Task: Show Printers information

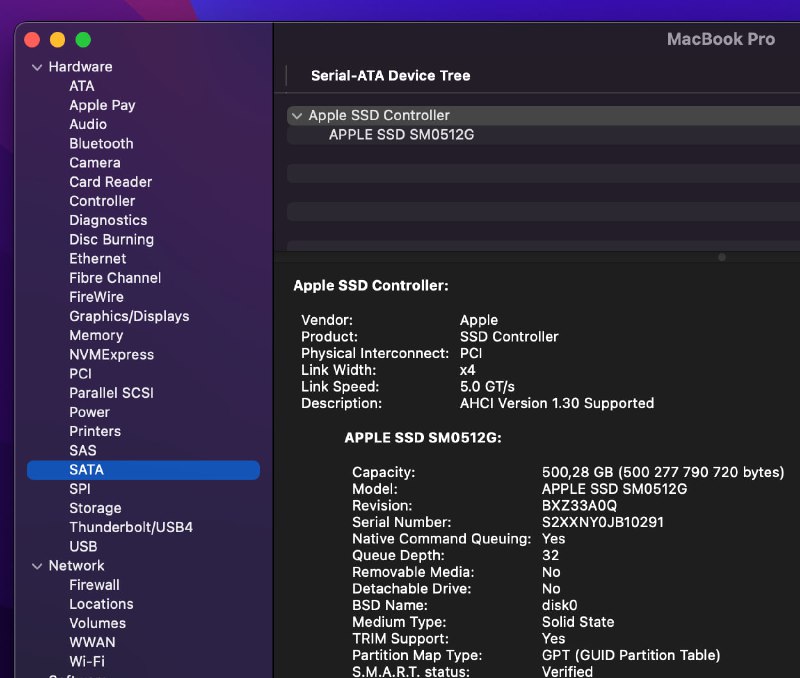Action: click(x=95, y=431)
